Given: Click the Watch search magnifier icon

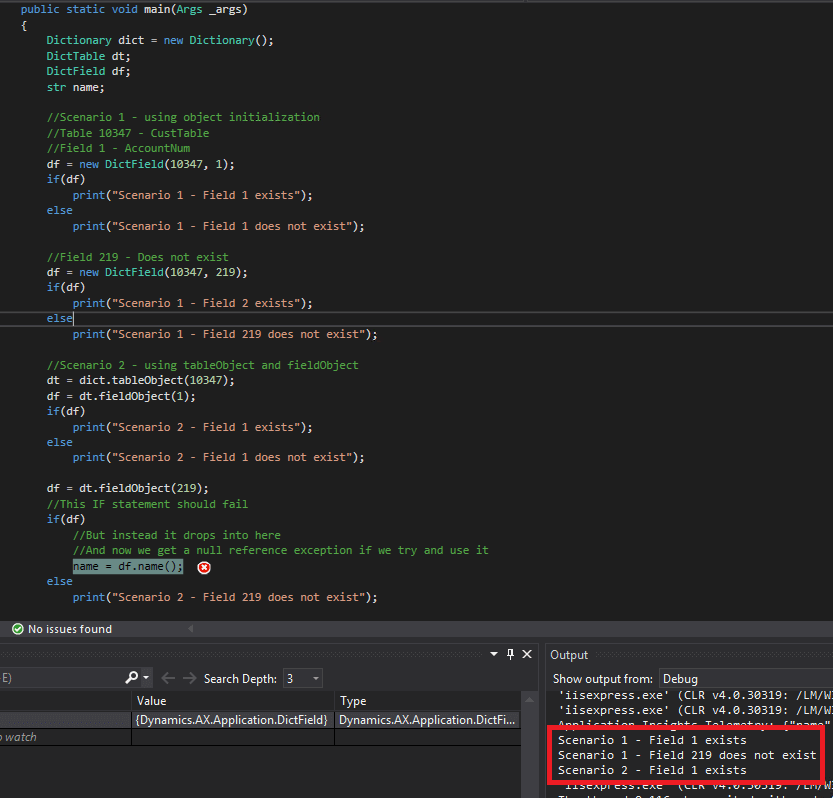Looking at the screenshot, I should (131, 677).
